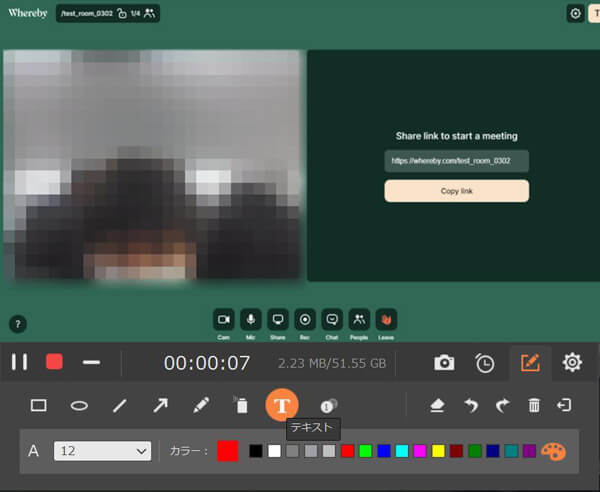Click the Copy link button
The width and height of the screenshot is (600, 492).
(x=456, y=191)
